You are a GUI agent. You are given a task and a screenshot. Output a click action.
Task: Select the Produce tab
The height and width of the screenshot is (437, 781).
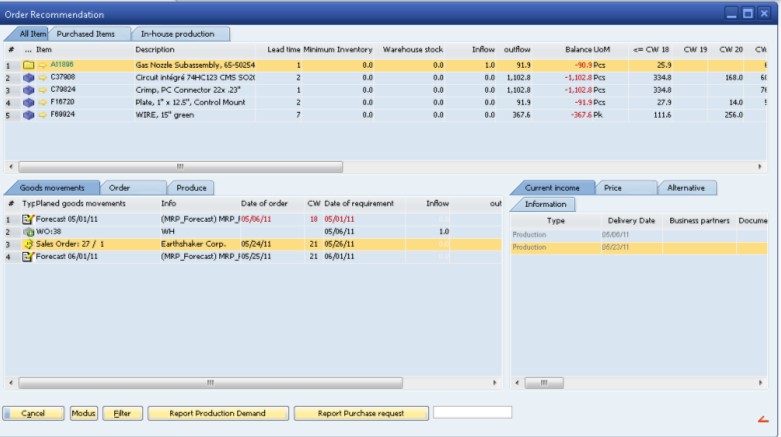tap(190, 188)
